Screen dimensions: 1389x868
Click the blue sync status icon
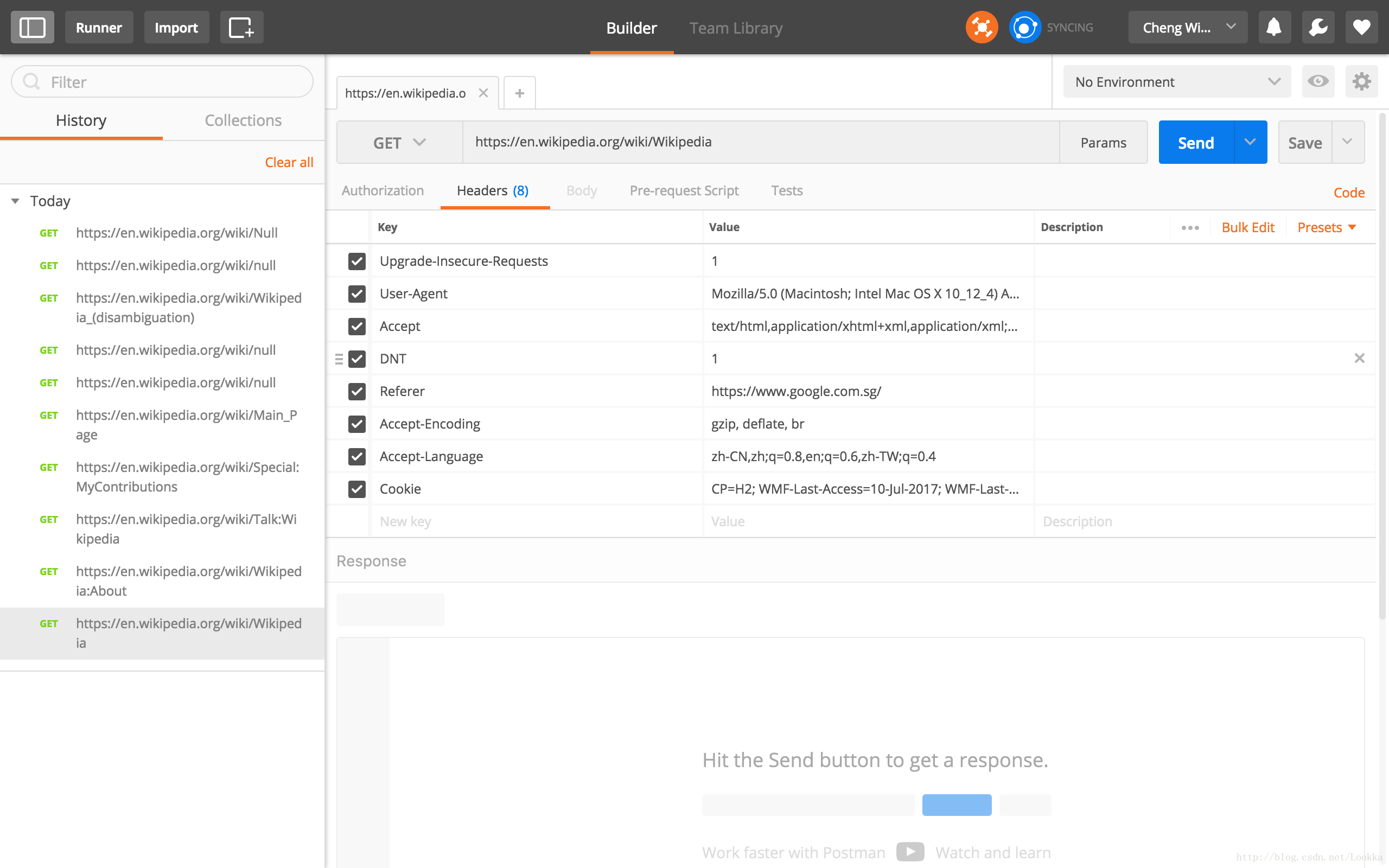coord(1024,27)
